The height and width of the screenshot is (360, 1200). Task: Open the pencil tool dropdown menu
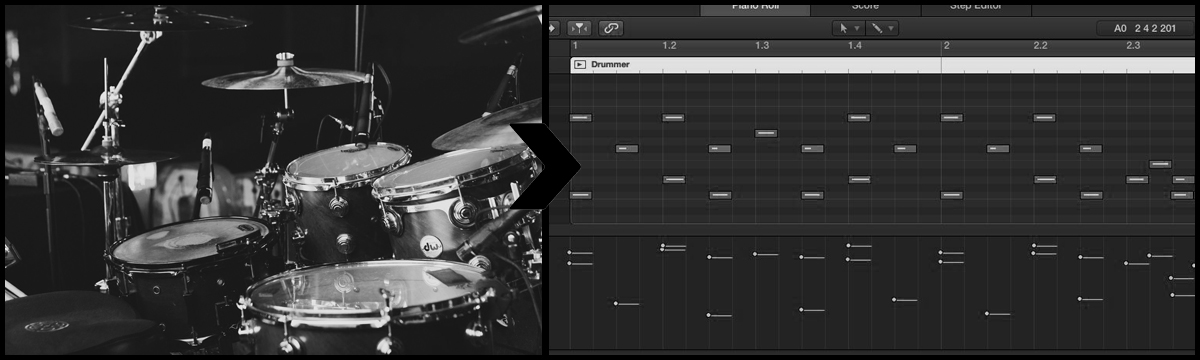point(883,28)
